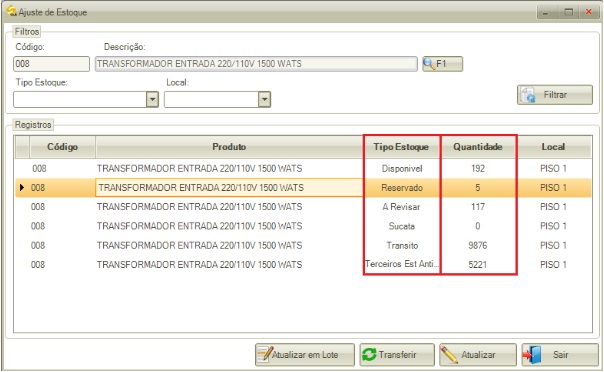This screenshot has width=604, height=372.
Task: Select the A Revisar stock type cell
Action: point(402,207)
